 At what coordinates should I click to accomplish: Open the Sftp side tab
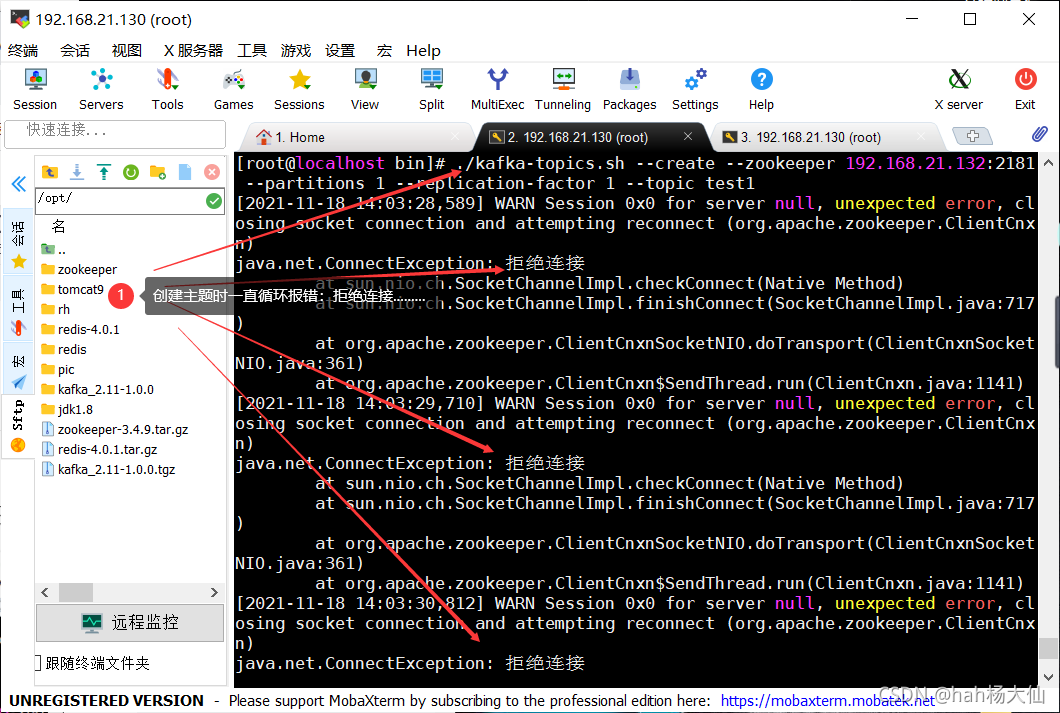click(x=18, y=426)
